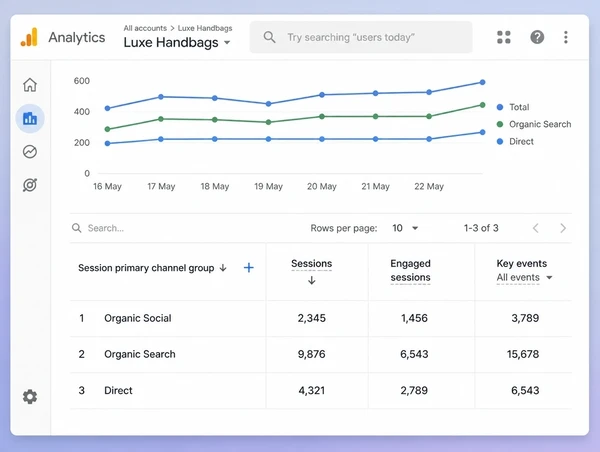Viewport: 600px width, 452px height.
Task: Click the Analytics logo icon
Action: 29,37
